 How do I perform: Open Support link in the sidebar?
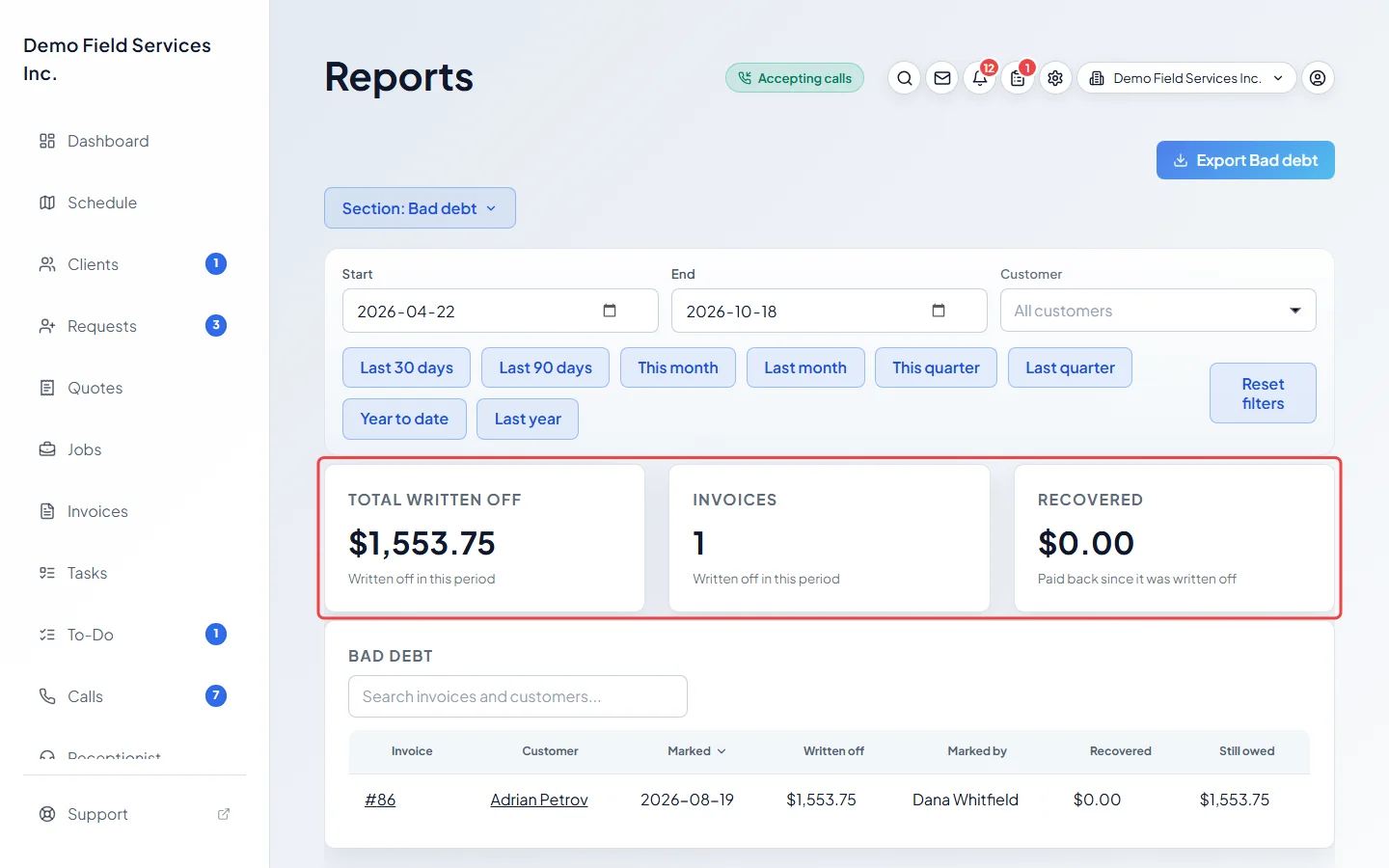coord(135,814)
